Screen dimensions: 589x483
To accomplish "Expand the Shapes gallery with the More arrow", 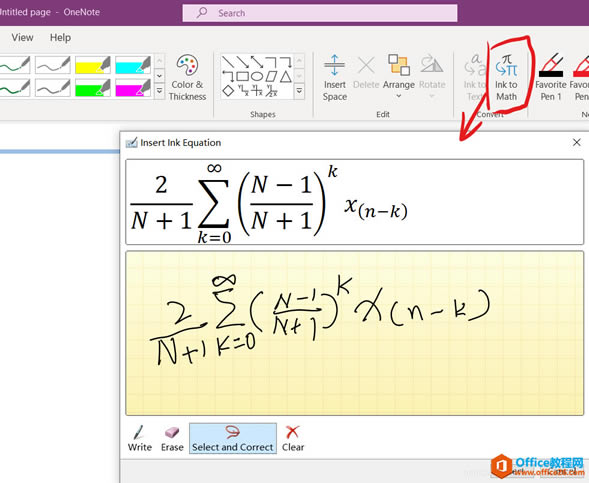I will pyautogui.click(x=299, y=91).
